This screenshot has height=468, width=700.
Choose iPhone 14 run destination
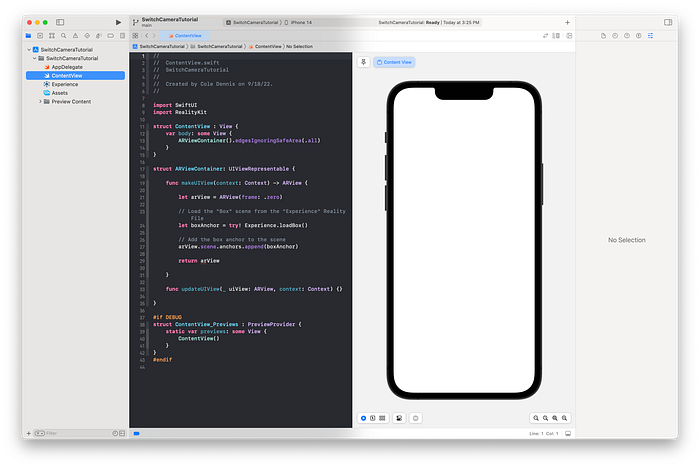coord(299,22)
